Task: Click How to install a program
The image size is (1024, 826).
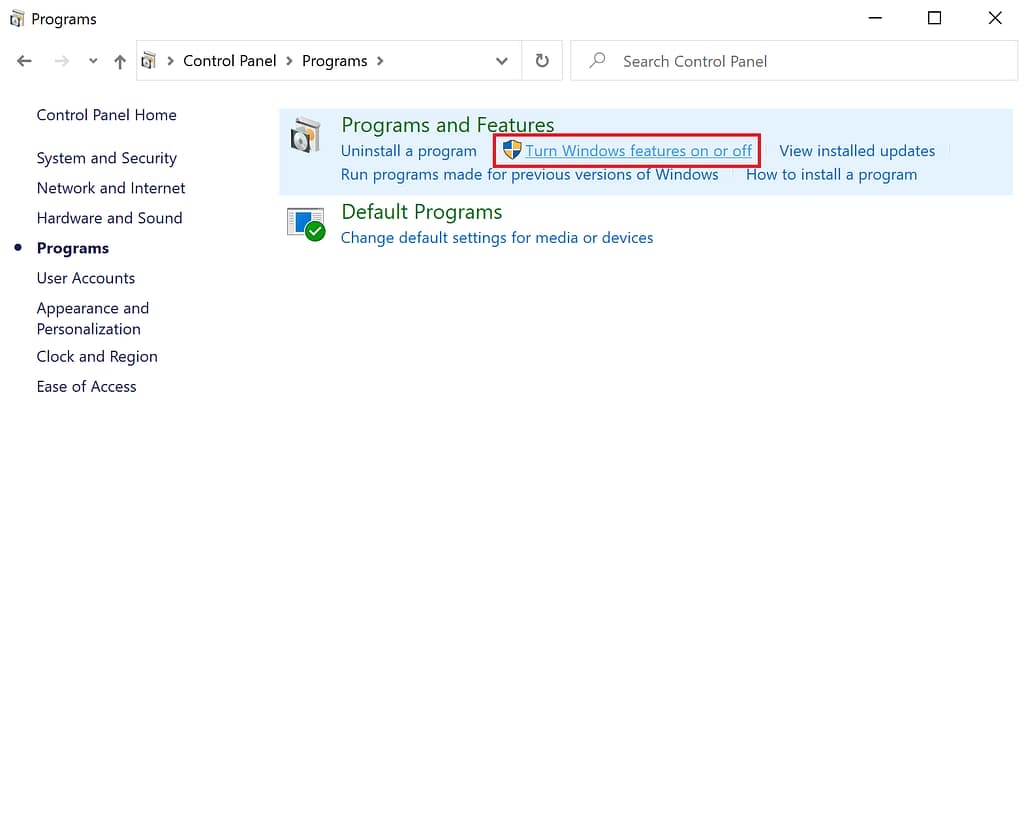Action: (832, 174)
